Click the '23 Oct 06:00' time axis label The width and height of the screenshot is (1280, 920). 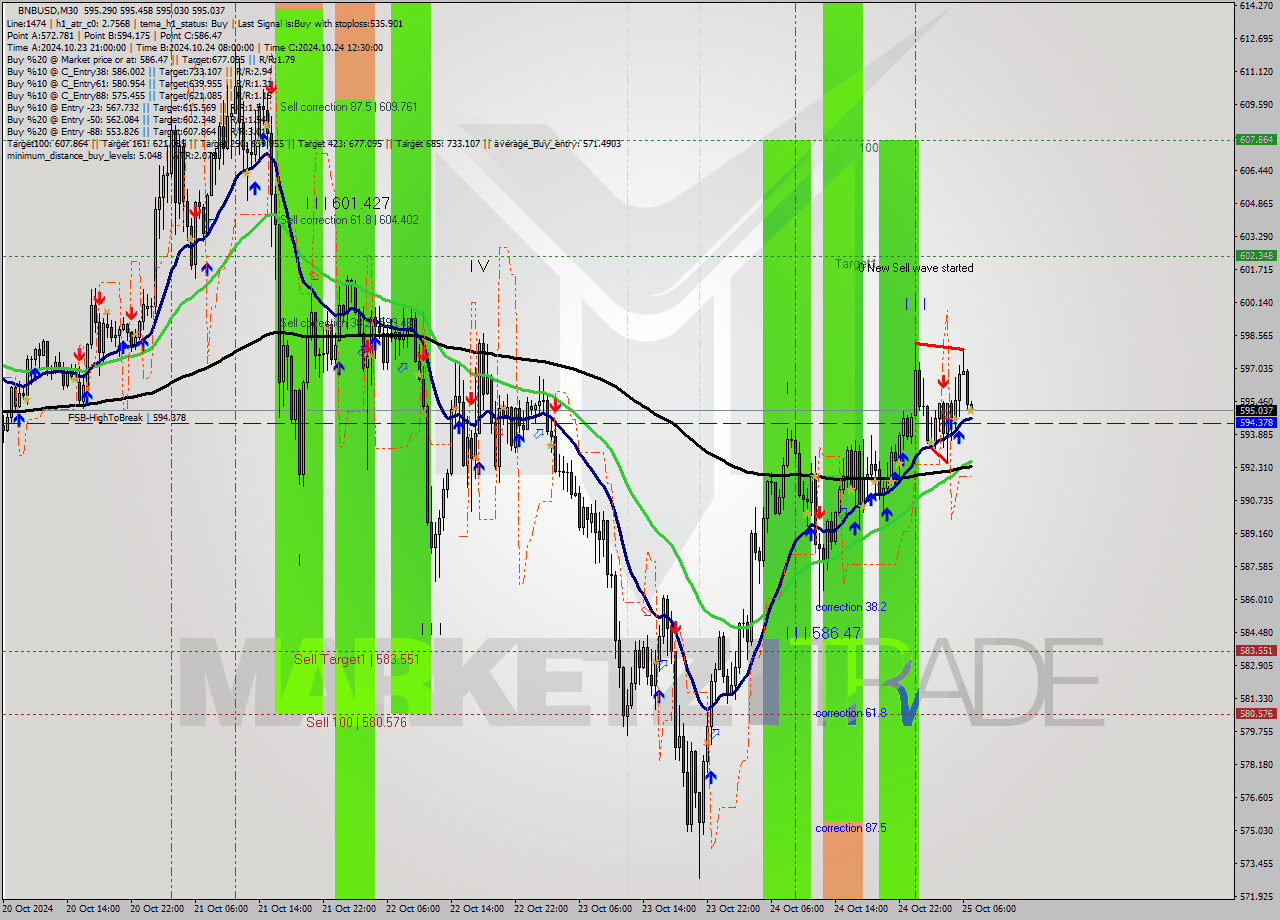point(604,909)
